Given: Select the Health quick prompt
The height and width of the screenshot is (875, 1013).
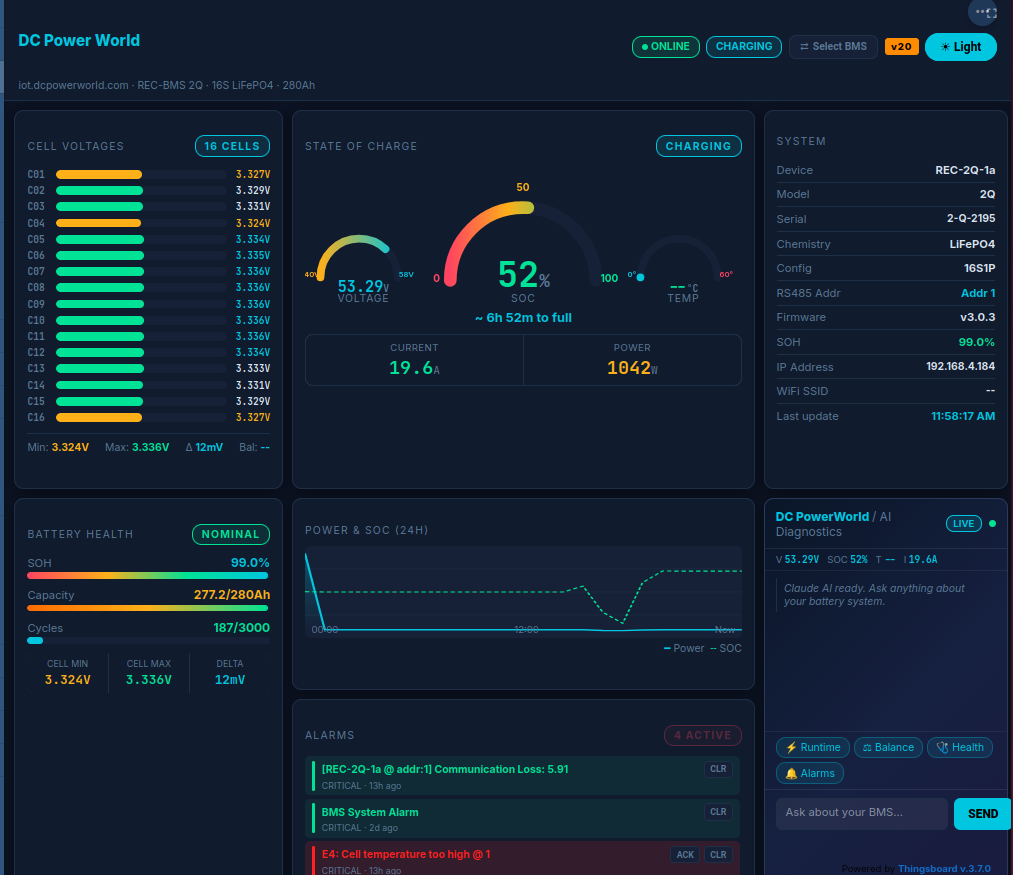Looking at the screenshot, I should point(959,748).
